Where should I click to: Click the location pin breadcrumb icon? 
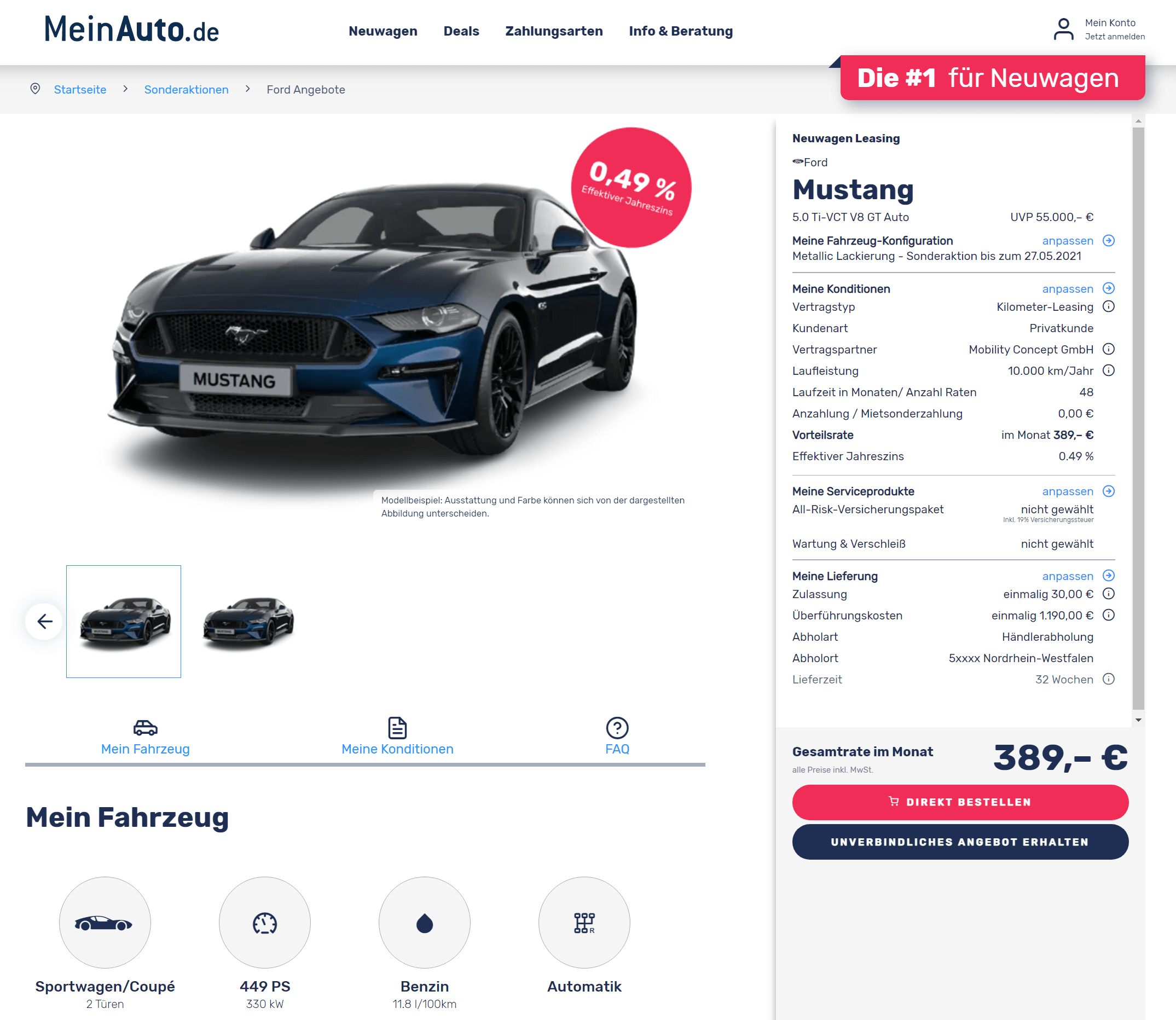[x=35, y=89]
